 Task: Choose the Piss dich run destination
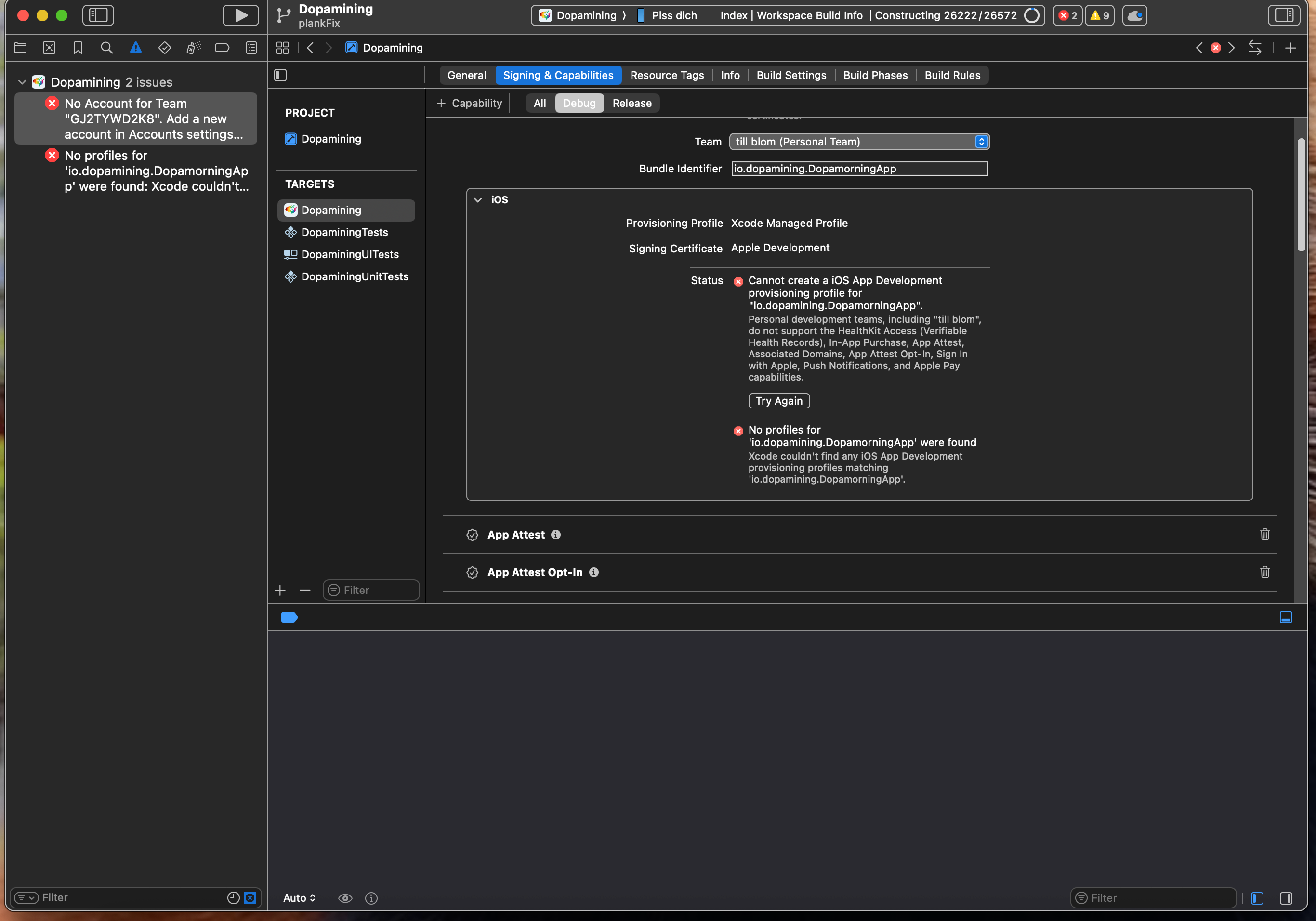(x=667, y=15)
